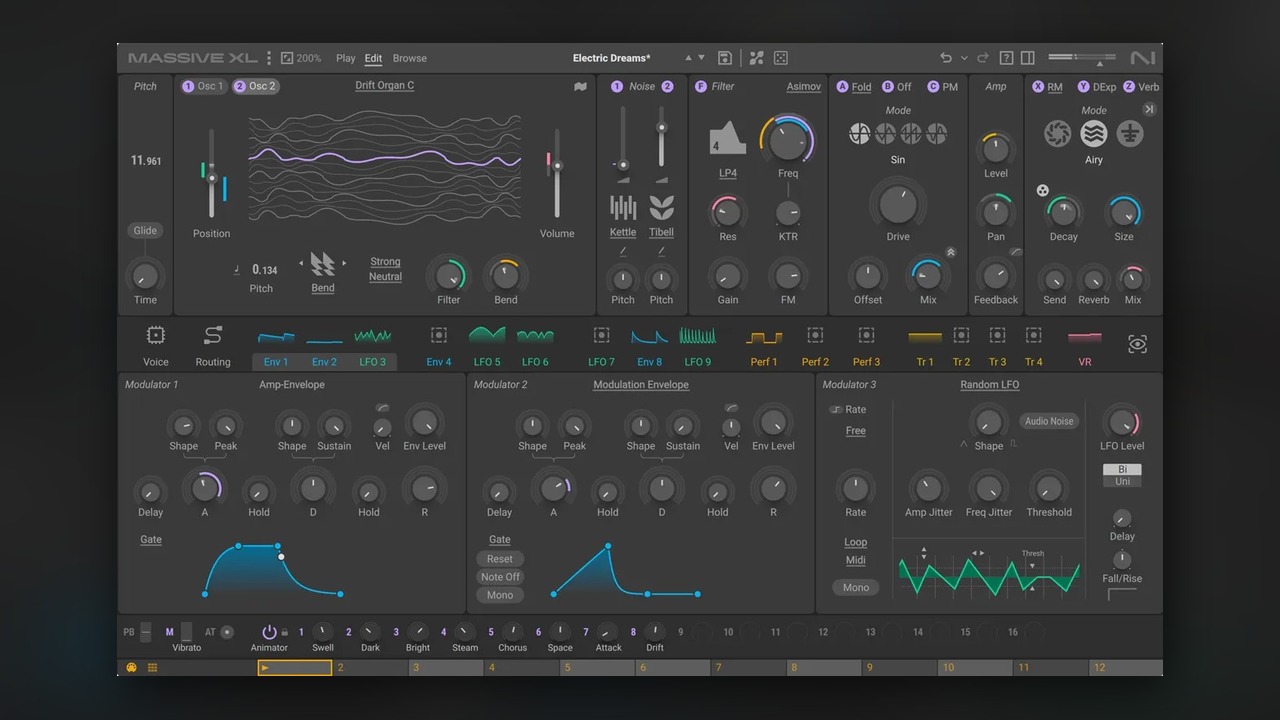The height and width of the screenshot is (720, 1280).
Task: Toggle the modulation visibility eye icon
Action: (x=1137, y=344)
